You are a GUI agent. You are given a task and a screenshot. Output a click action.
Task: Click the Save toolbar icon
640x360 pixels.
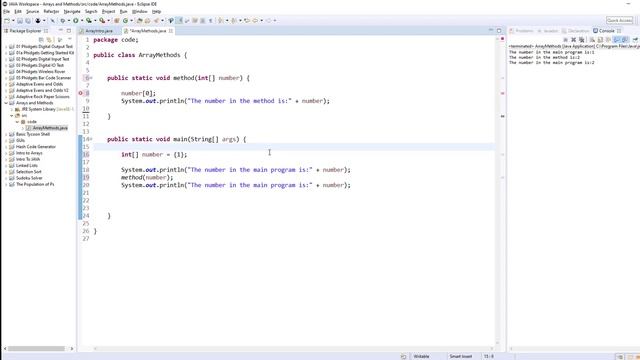point(20,20)
